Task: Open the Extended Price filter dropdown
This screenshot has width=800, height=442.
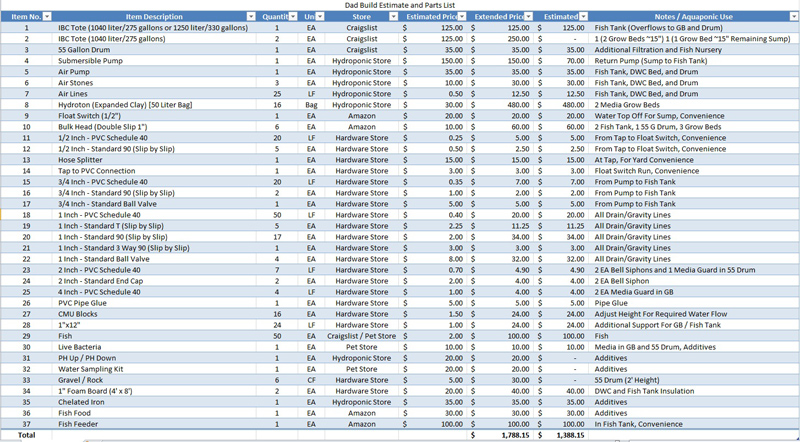Action: tap(530, 17)
